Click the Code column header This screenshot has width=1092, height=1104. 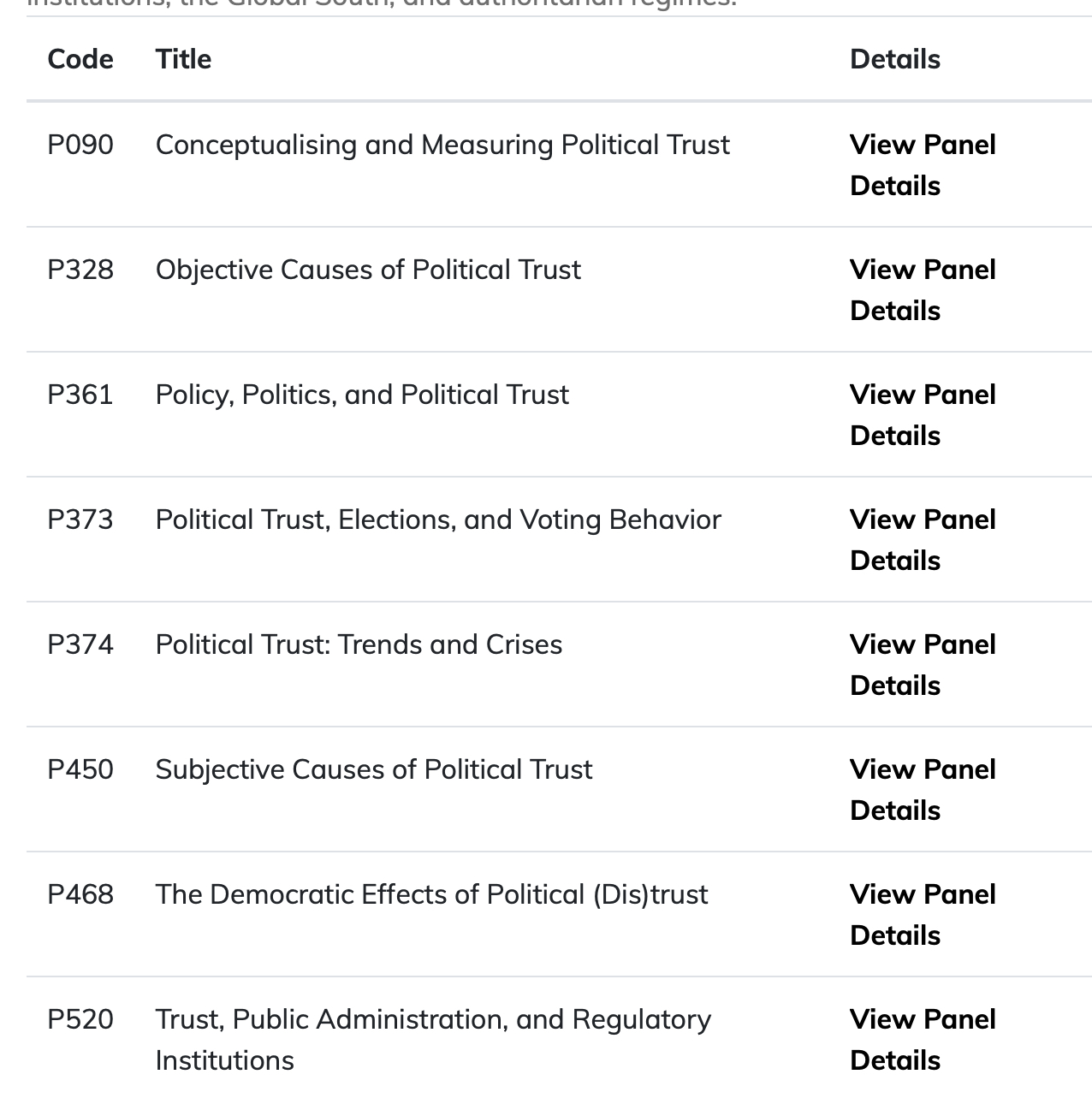pos(80,59)
